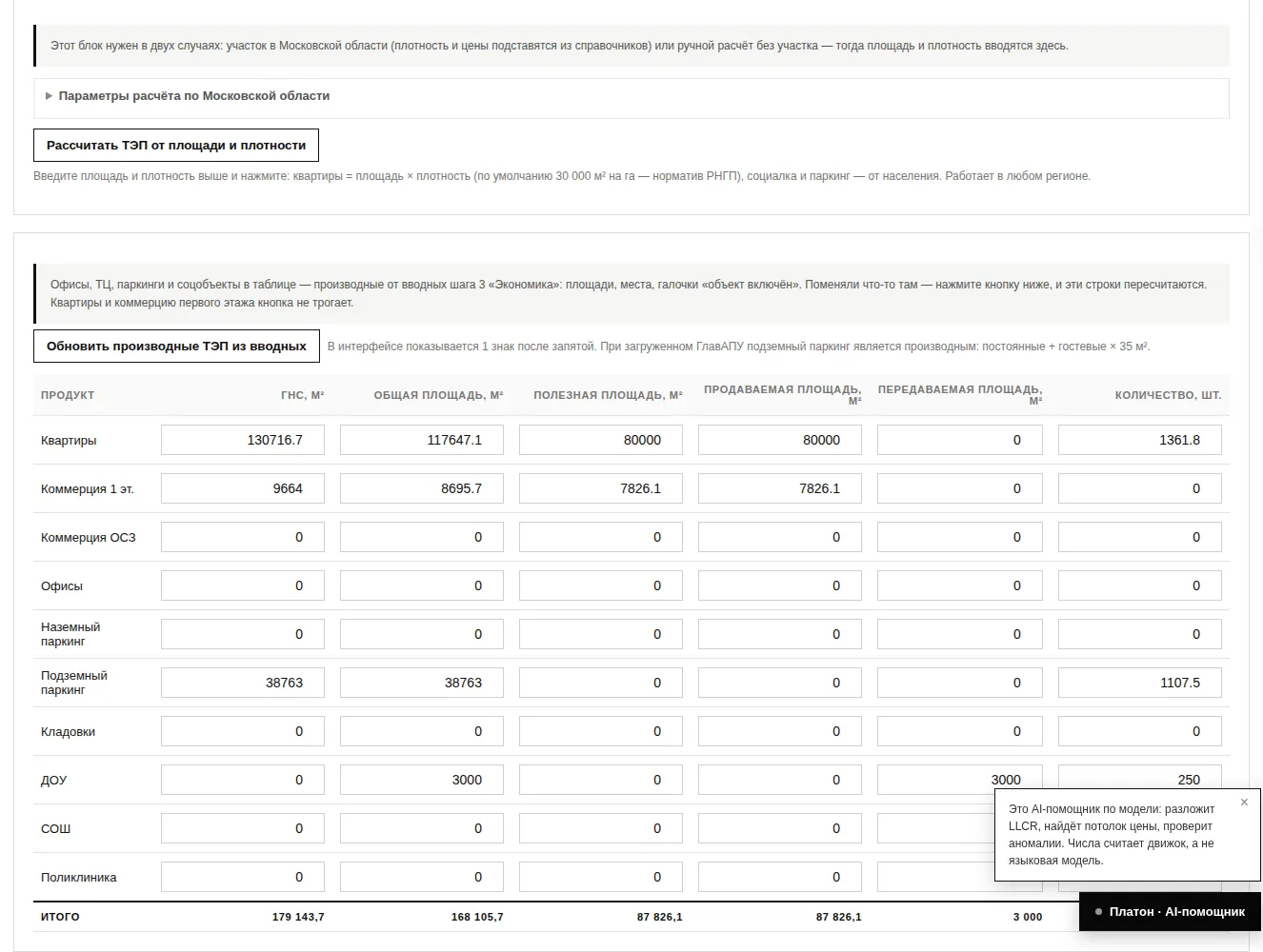Select Подземный паркинг ГНС field 38763
This screenshot has width=1263, height=952.
[x=243, y=683]
